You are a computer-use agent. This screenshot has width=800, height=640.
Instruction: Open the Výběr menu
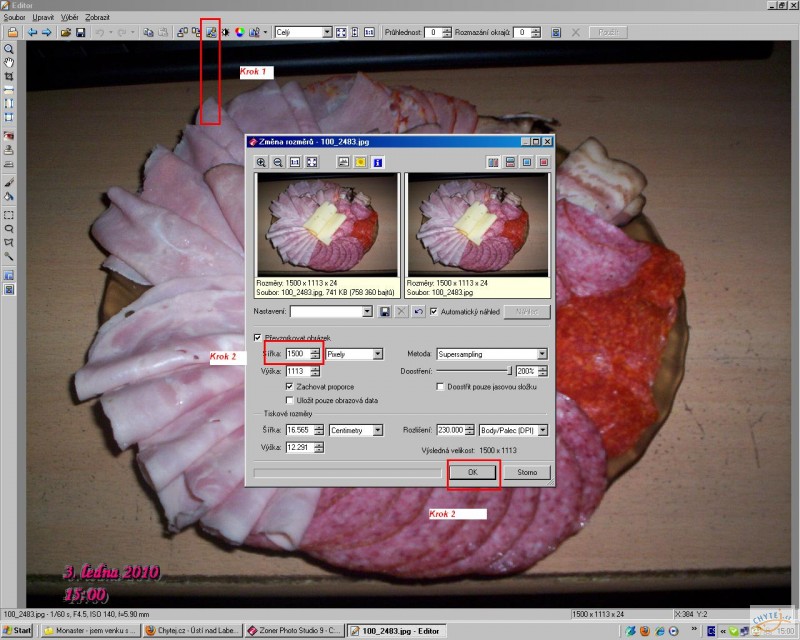69,17
